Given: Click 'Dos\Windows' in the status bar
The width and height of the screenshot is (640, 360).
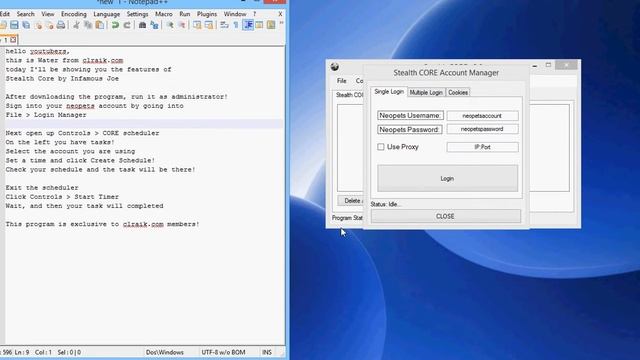Looking at the screenshot, I should pyautogui.click(x=165, y=352).
